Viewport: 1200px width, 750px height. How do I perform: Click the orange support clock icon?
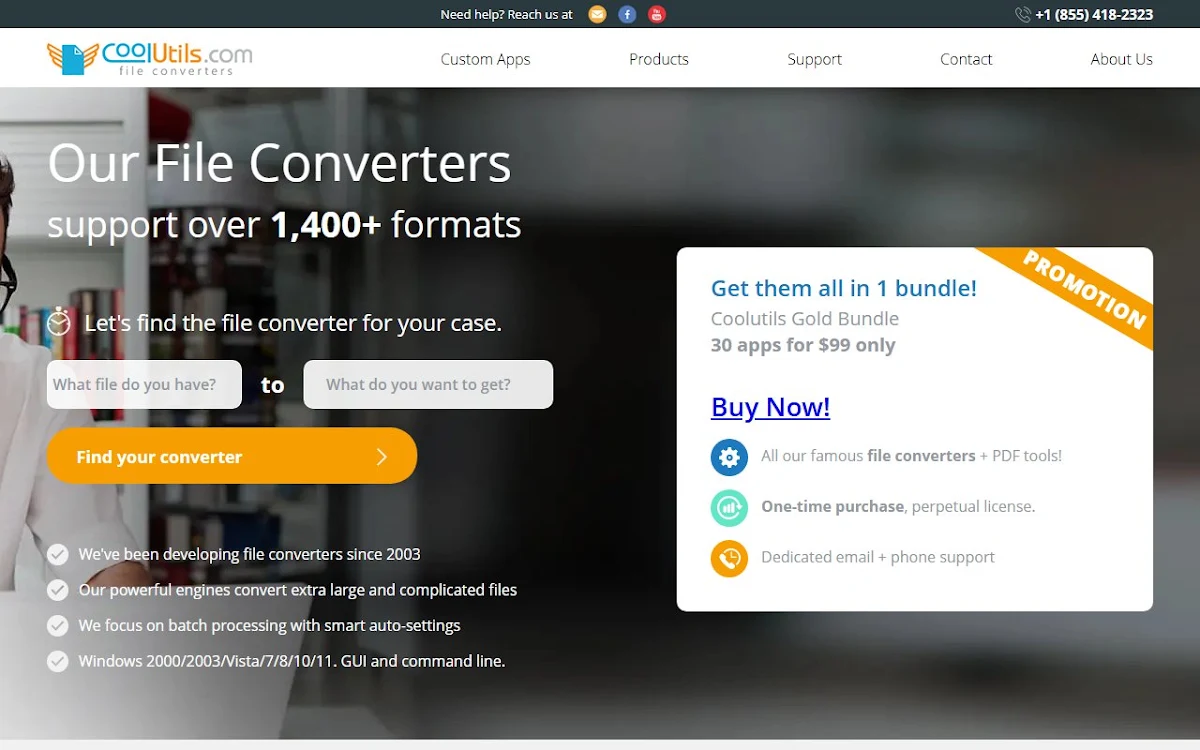click(x=729, y=558)
